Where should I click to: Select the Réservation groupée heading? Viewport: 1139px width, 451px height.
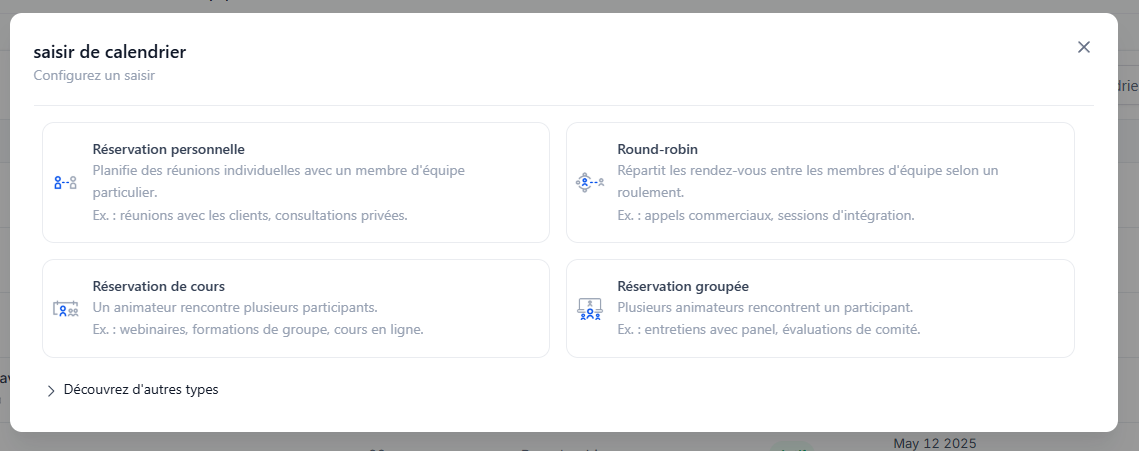click(x=683, y=286)
